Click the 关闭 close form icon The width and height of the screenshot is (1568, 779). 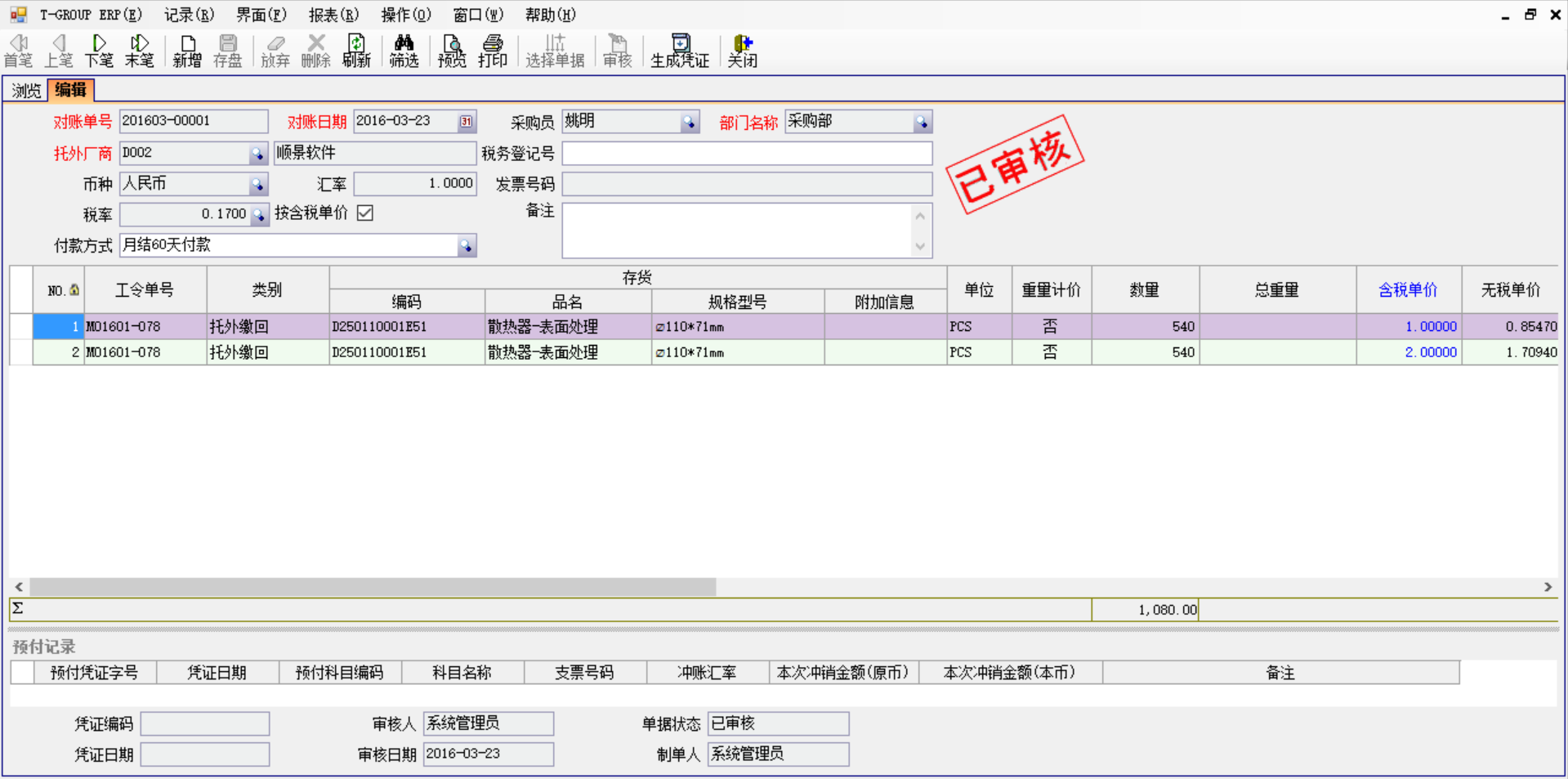[743, 51]
